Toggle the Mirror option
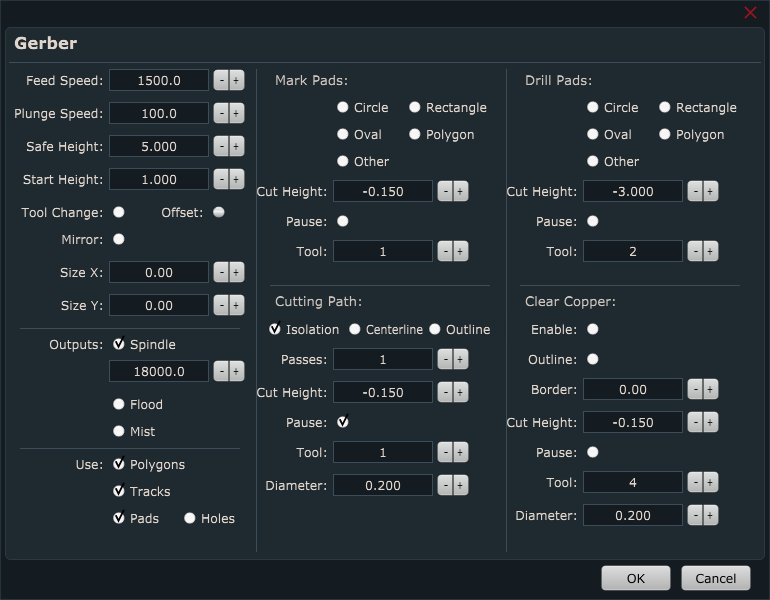The height and width of the screenshot is (600, 770). (x=119, y=239)
